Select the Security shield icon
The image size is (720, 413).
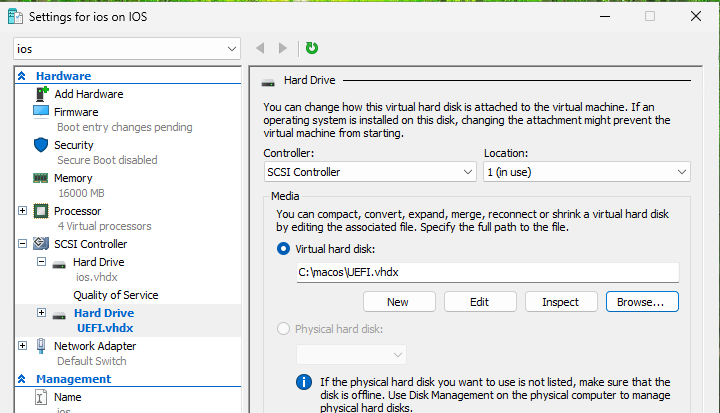41,145
